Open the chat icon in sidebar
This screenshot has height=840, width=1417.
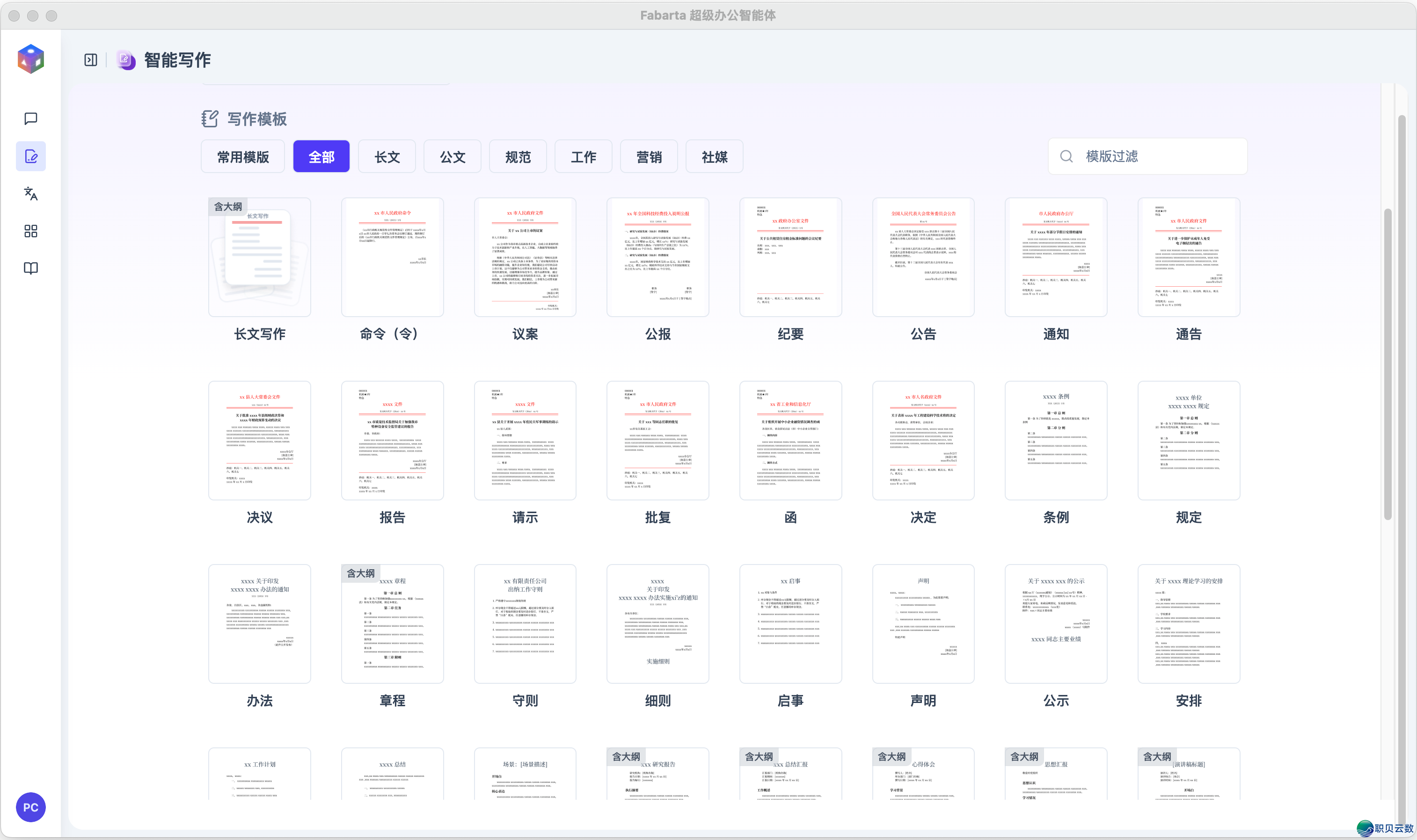point(30,118)
